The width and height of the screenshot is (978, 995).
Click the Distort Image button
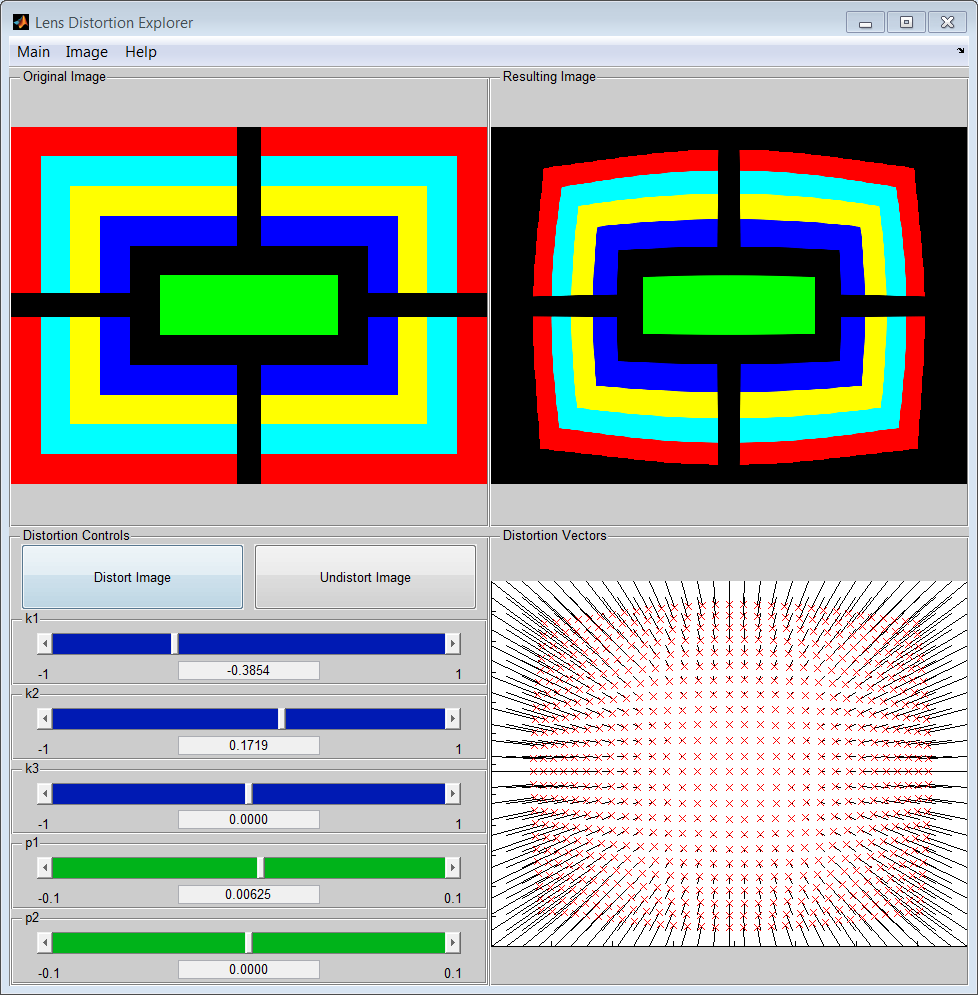133,577
